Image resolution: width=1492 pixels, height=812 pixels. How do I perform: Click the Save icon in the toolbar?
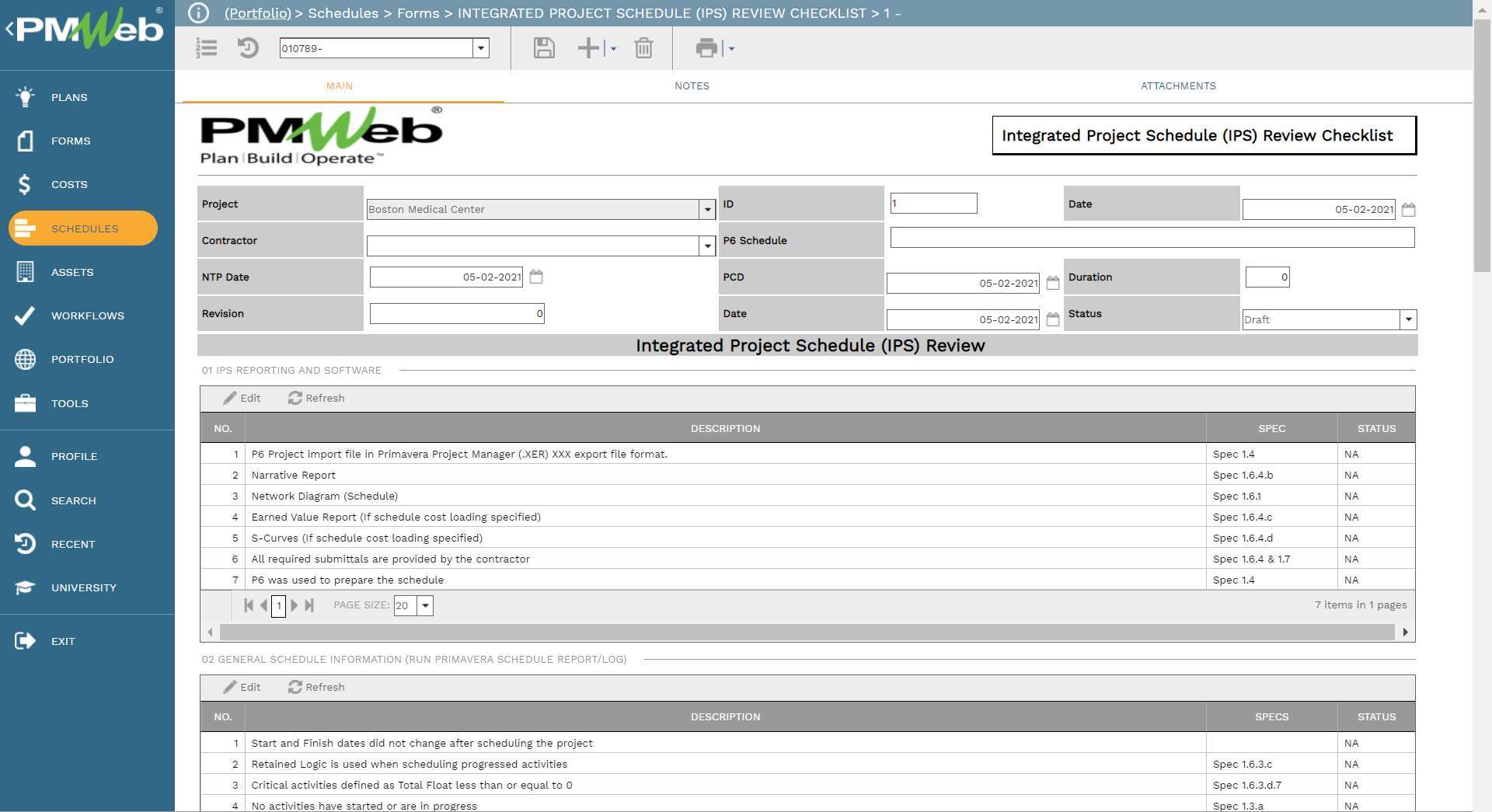544,48
